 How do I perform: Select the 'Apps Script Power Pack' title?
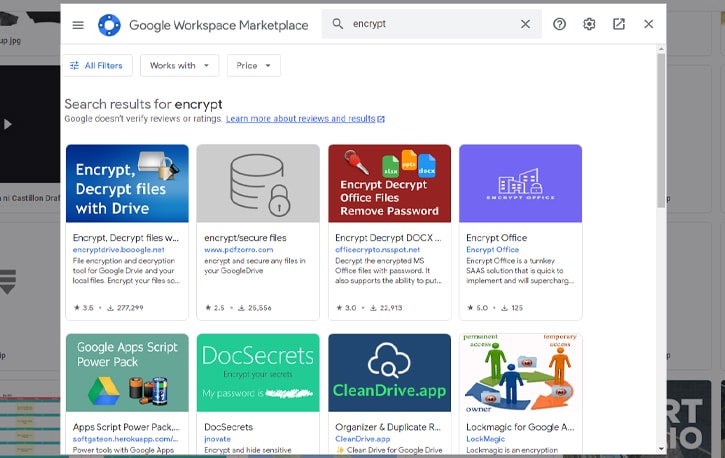(126, 427)
